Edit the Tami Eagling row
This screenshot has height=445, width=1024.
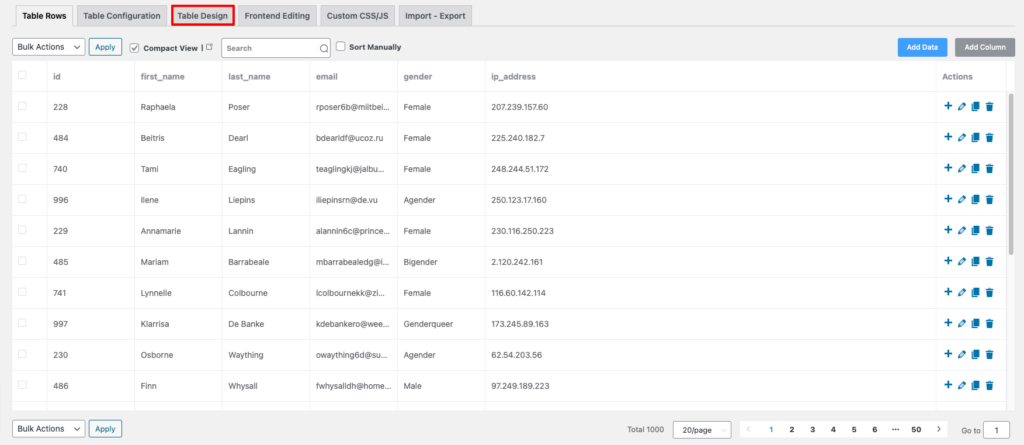click(x=961, y=169)
